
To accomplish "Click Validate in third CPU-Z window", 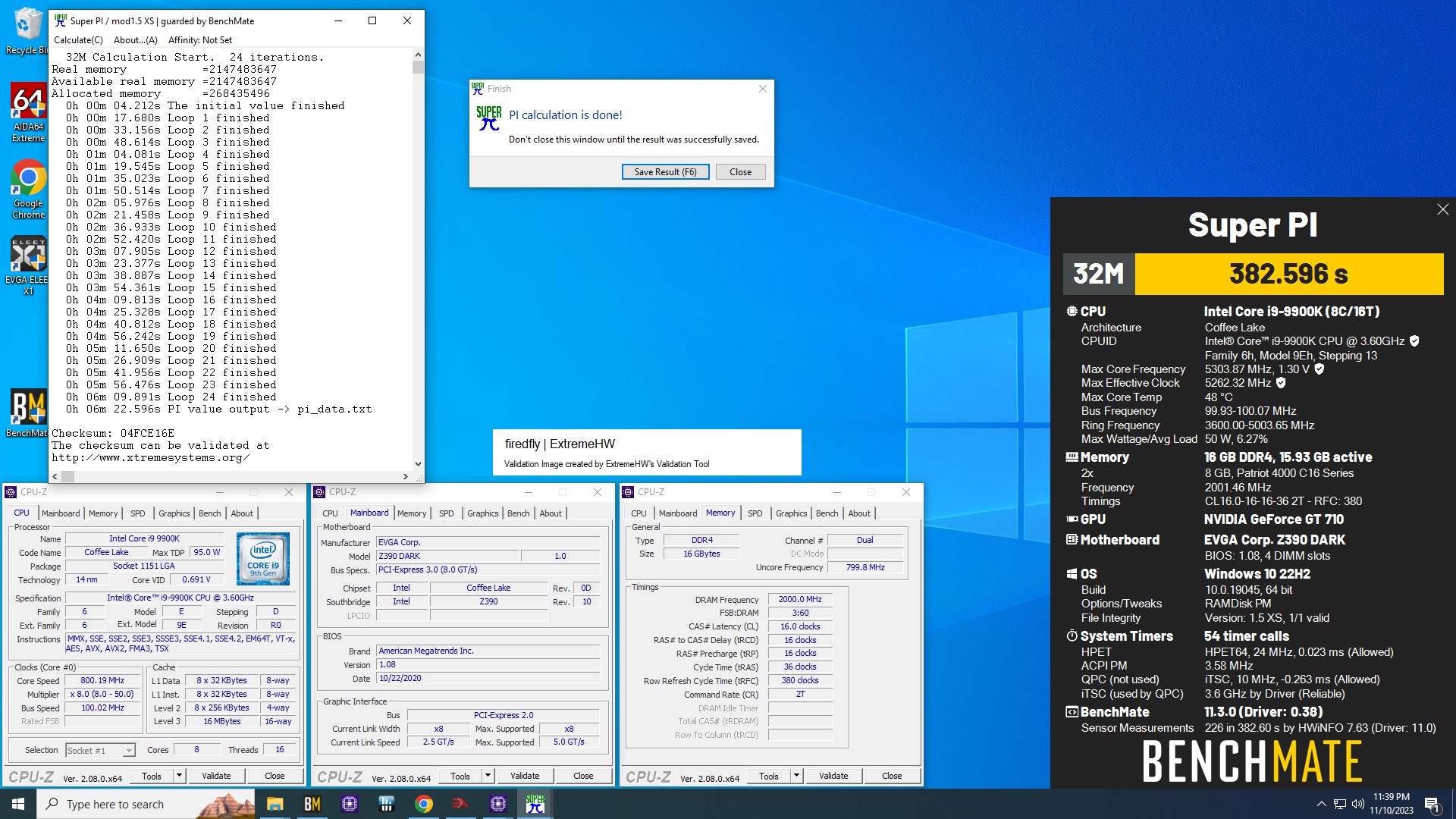I will click(833, 776).
